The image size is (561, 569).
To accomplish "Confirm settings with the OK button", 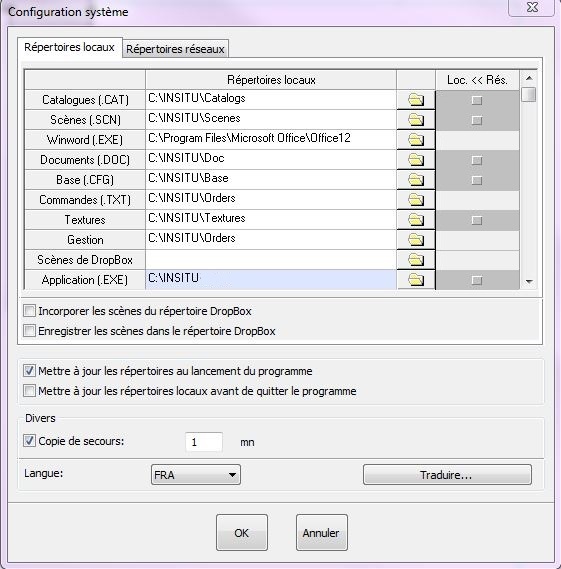I will pyautogui.click(x=242, y=532).
